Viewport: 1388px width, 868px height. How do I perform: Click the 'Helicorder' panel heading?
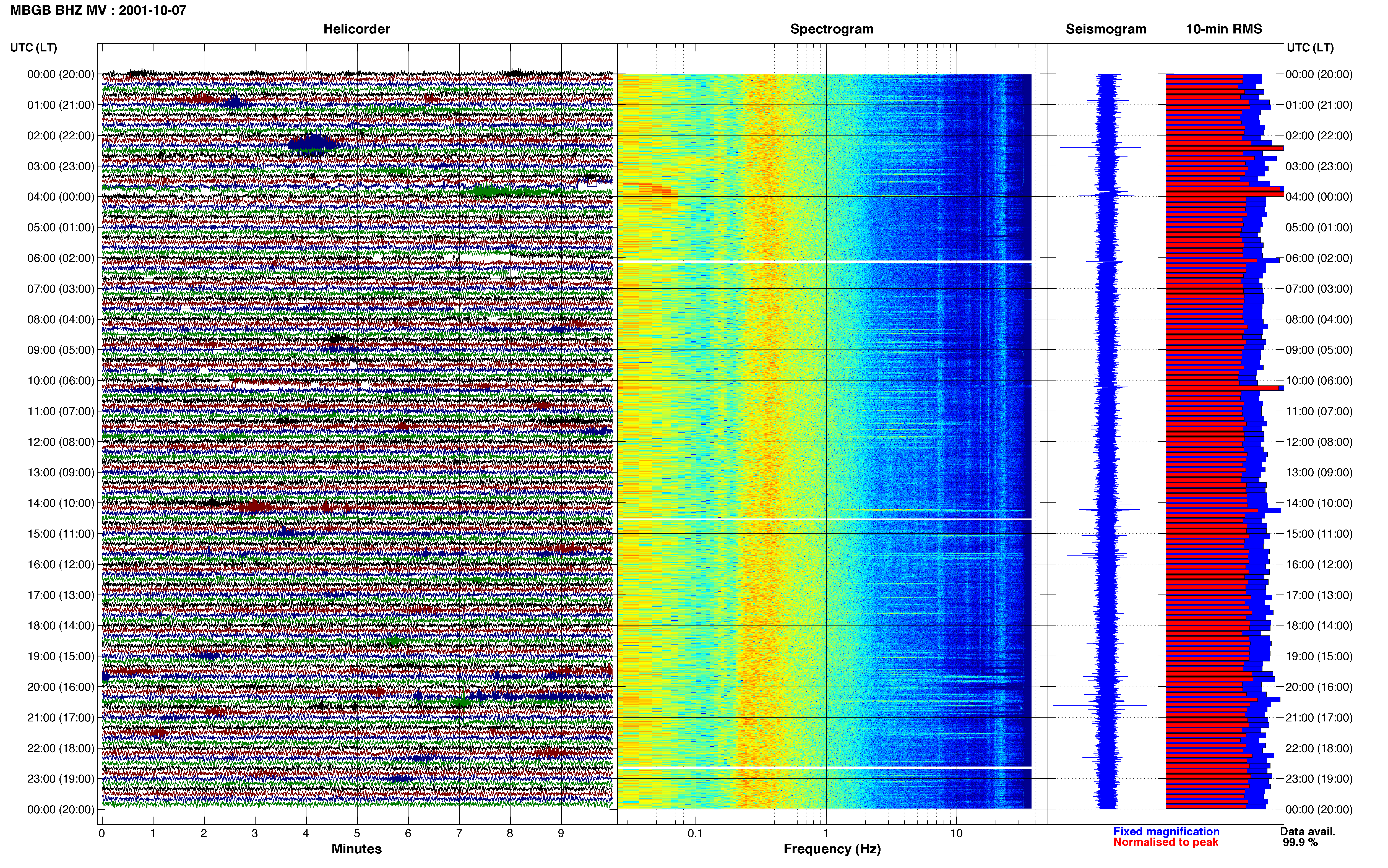tap(356, 29)
